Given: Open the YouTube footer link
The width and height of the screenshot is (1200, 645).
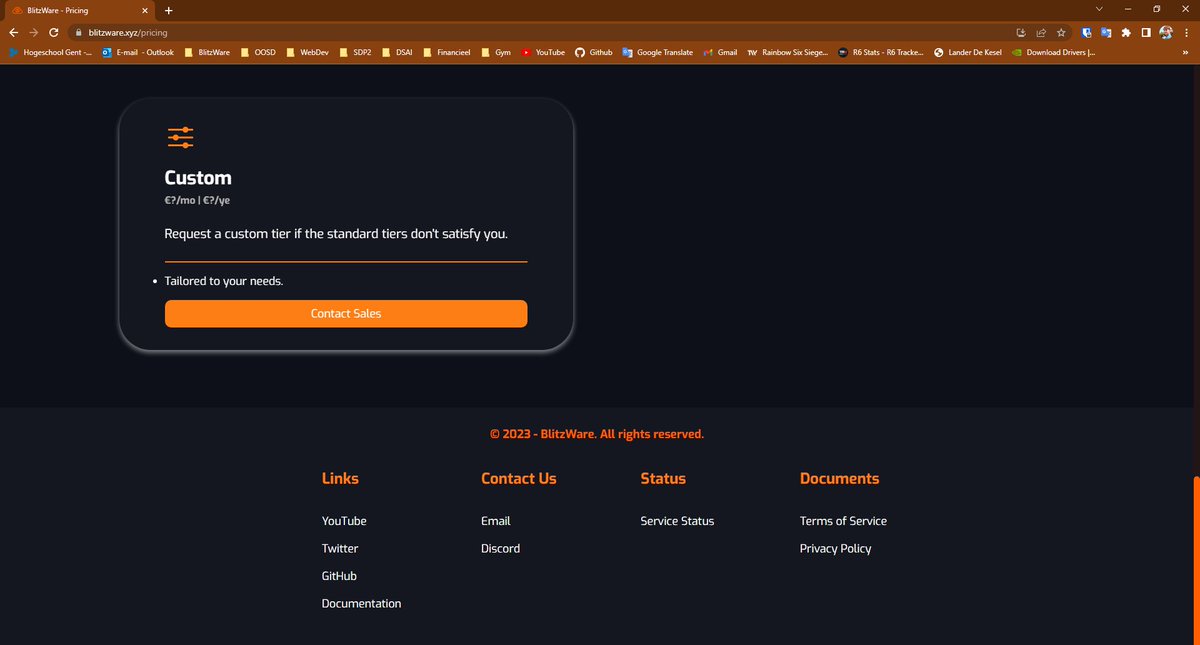Looking at the screenshot, I should click(x=344, y=521).
